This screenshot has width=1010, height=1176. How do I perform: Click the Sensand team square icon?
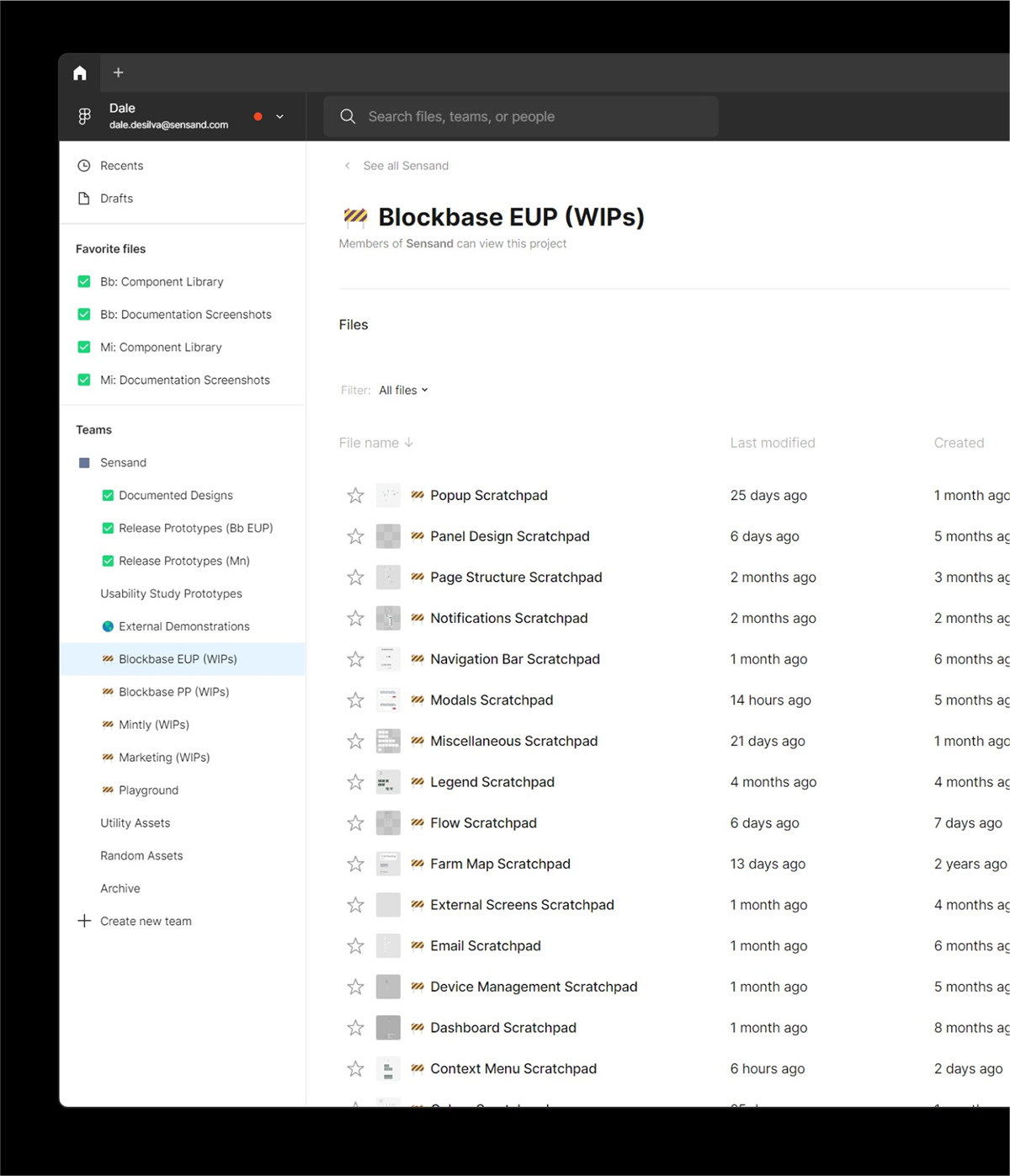point(84,463)
